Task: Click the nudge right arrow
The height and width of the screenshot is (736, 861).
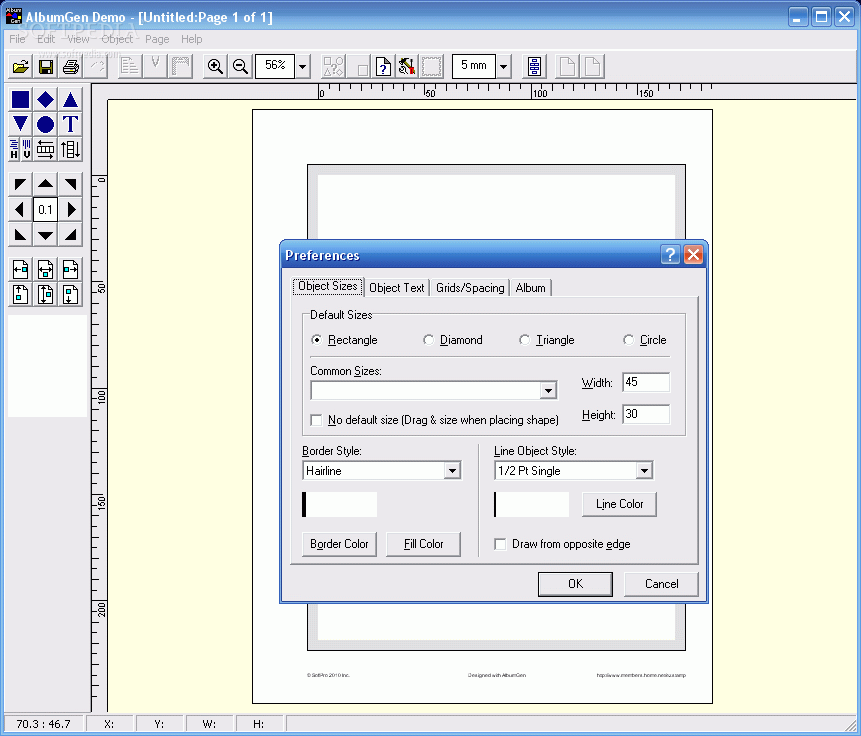Action: pyautogui.click(x=70, y=209)
